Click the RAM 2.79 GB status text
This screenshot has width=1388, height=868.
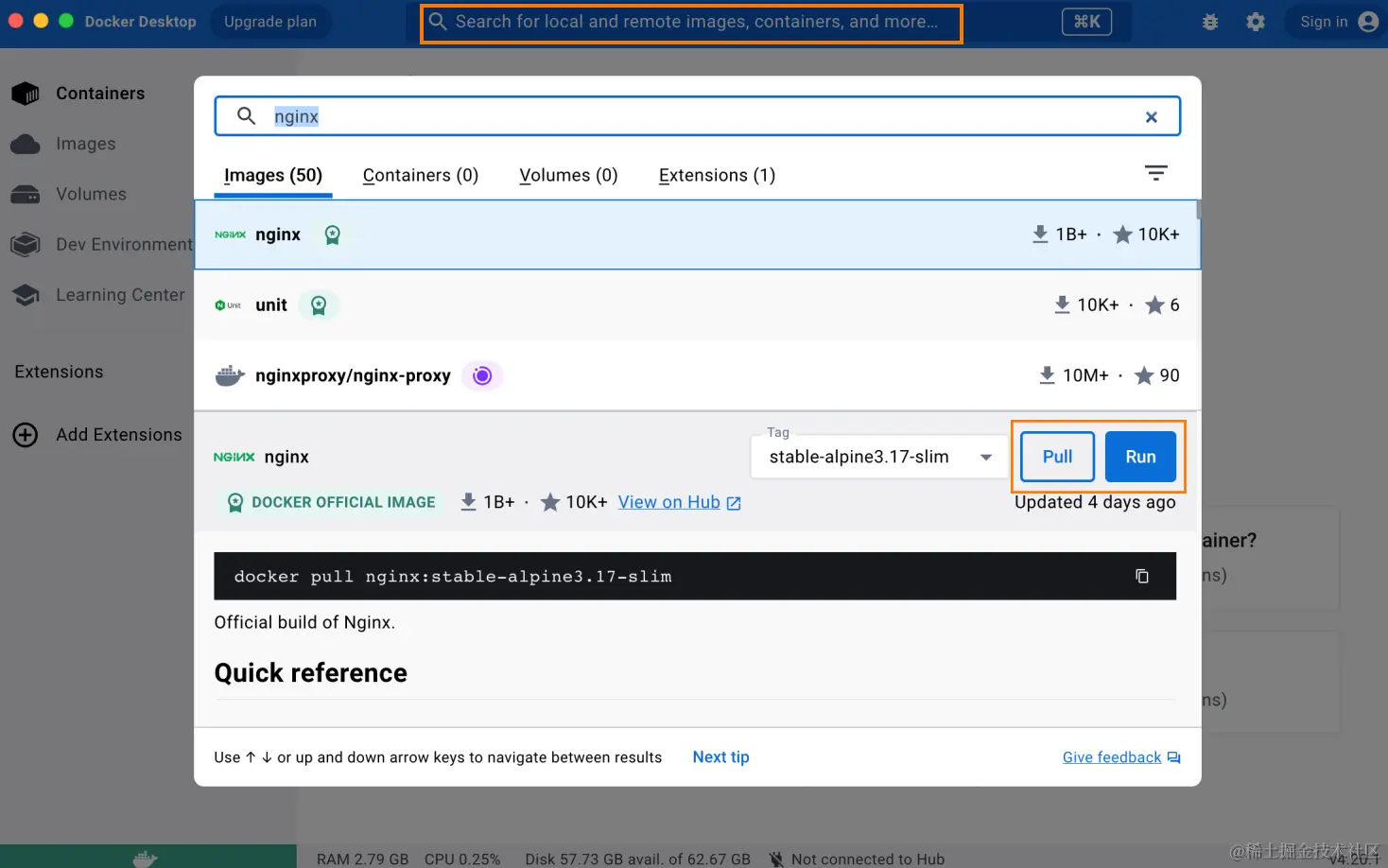click(x=363, y=859)
